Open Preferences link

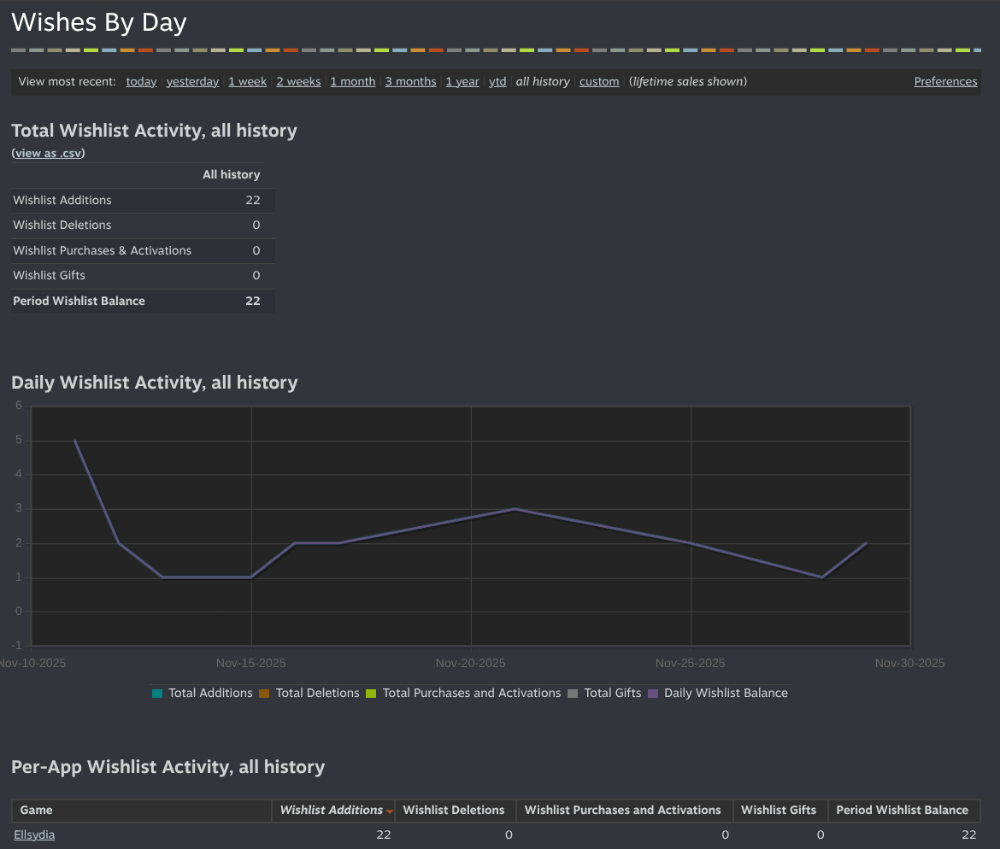click(945, 82)
